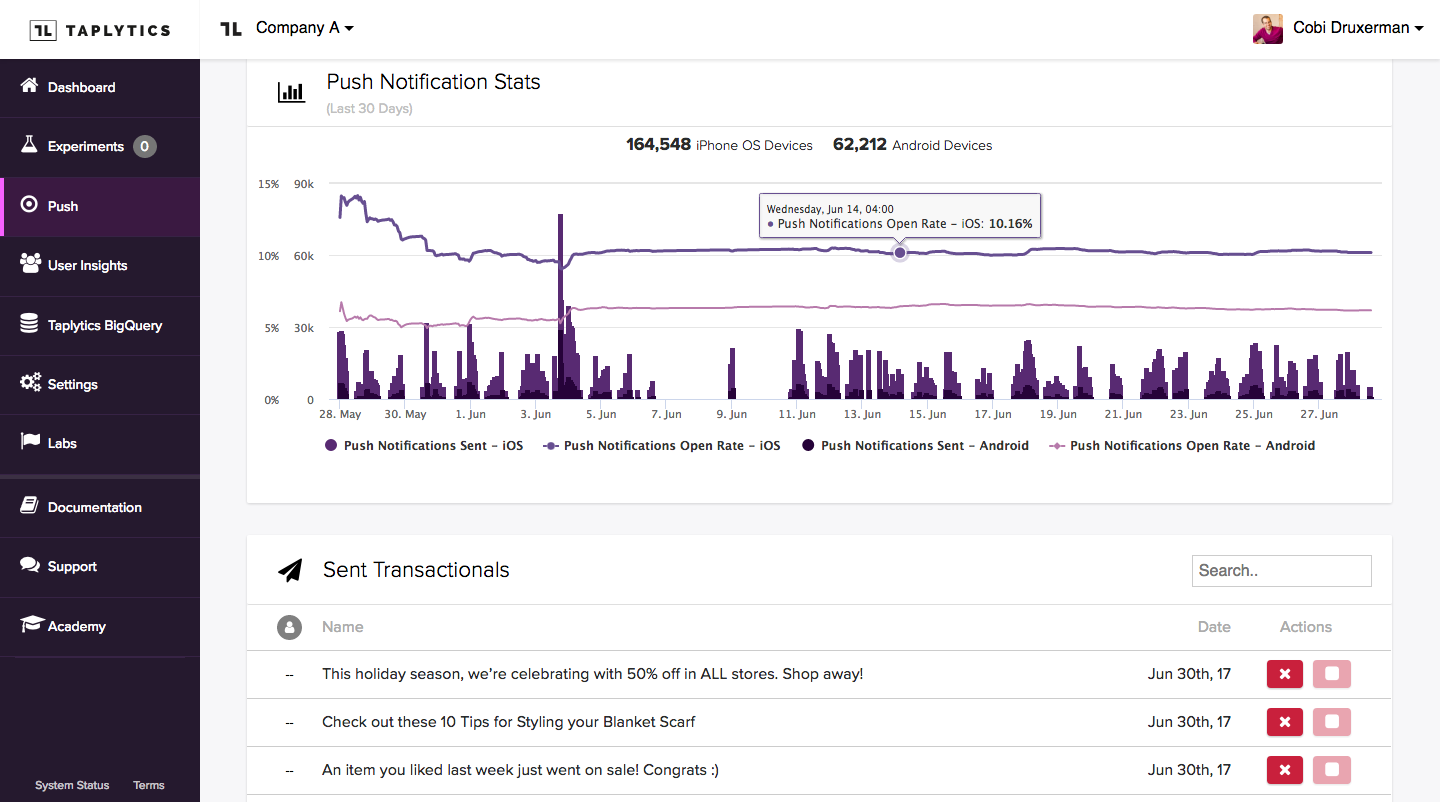Toggle Push Notifications Open Rate – Android legend
The width and height of the screenshot is (1440, 802).
click(1181, 446)
